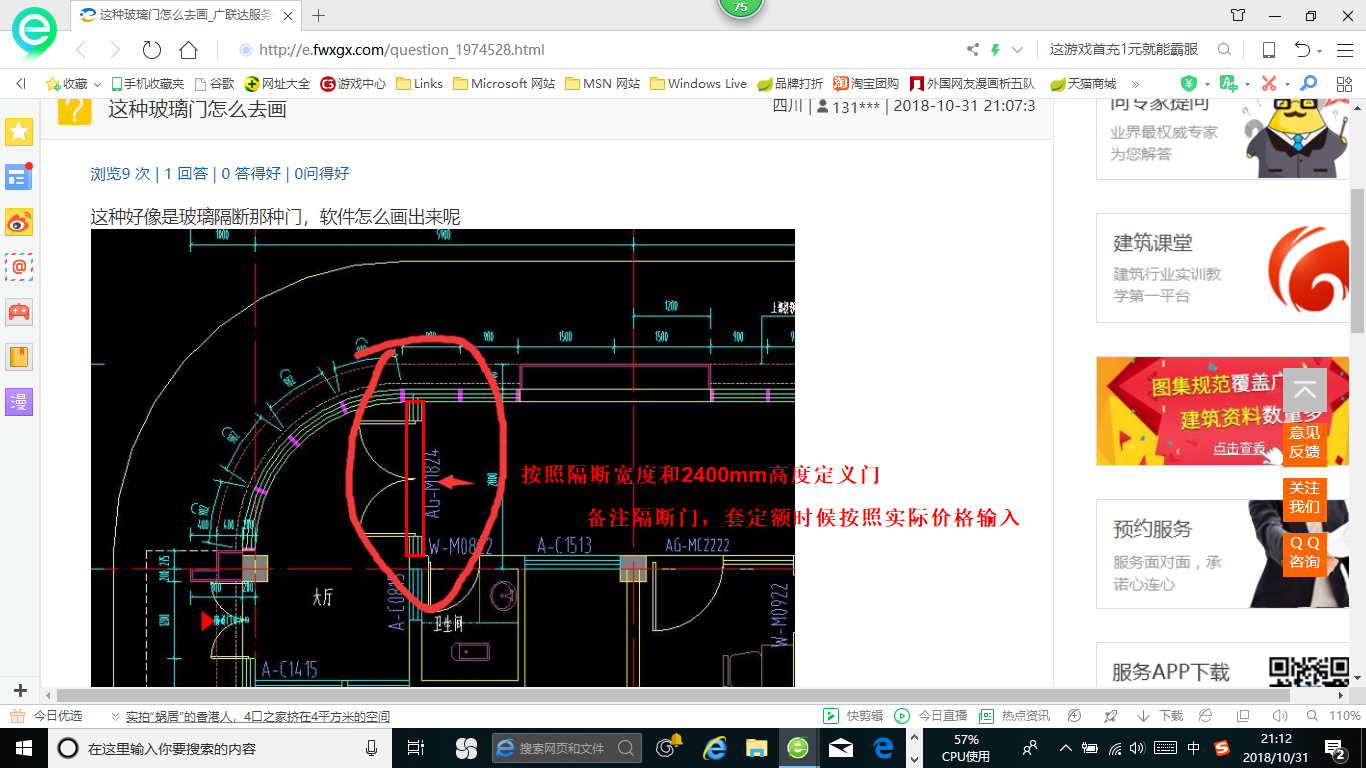1366x768 pixels.
Task: Open the 预约服务 sidebar banner
Action: point(1223,554)
